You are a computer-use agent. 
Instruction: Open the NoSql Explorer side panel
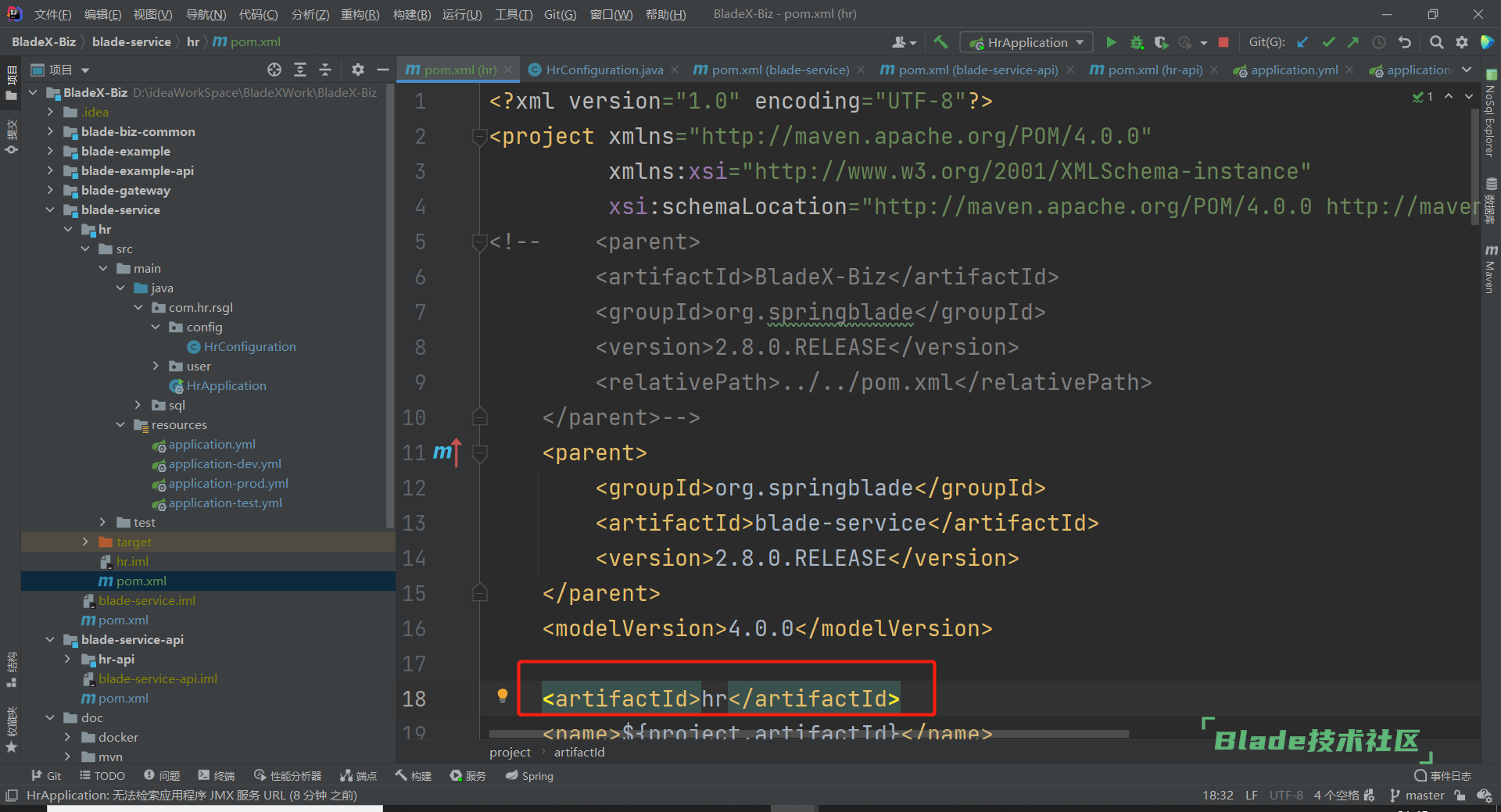coord(1491,115)
